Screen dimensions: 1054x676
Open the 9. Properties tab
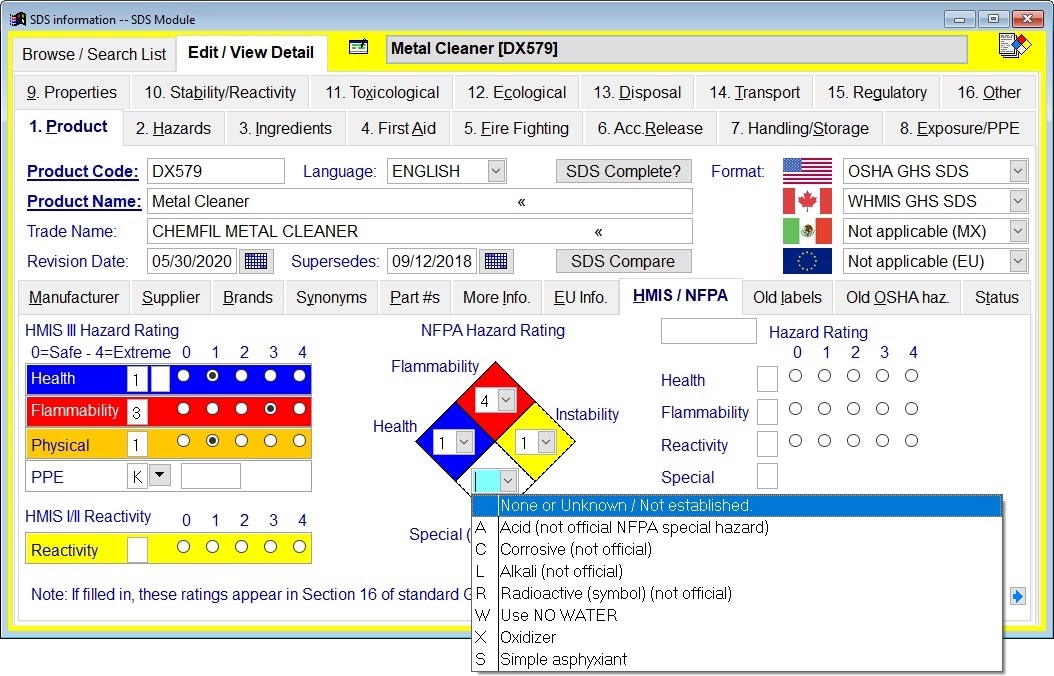click(72, 92)
